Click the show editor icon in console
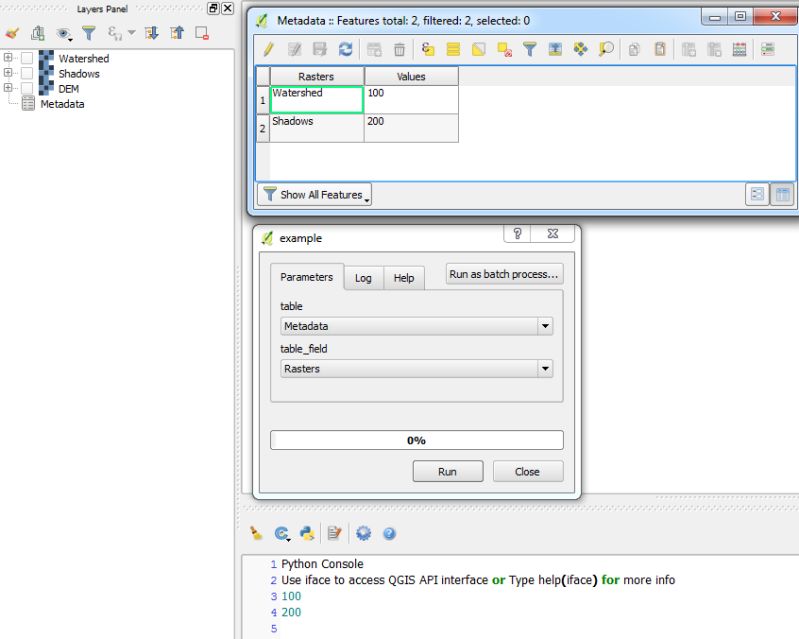Screen dimensions: 799x639 click(x=334, y=534)
